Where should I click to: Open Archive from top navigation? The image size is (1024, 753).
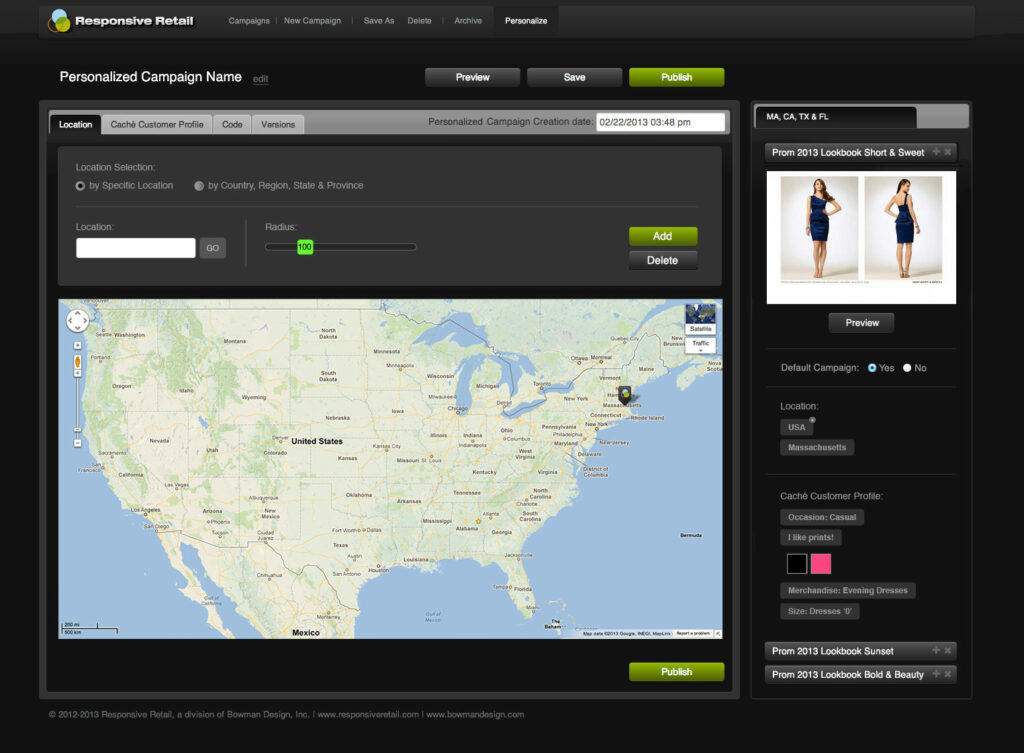coord(468,21)
